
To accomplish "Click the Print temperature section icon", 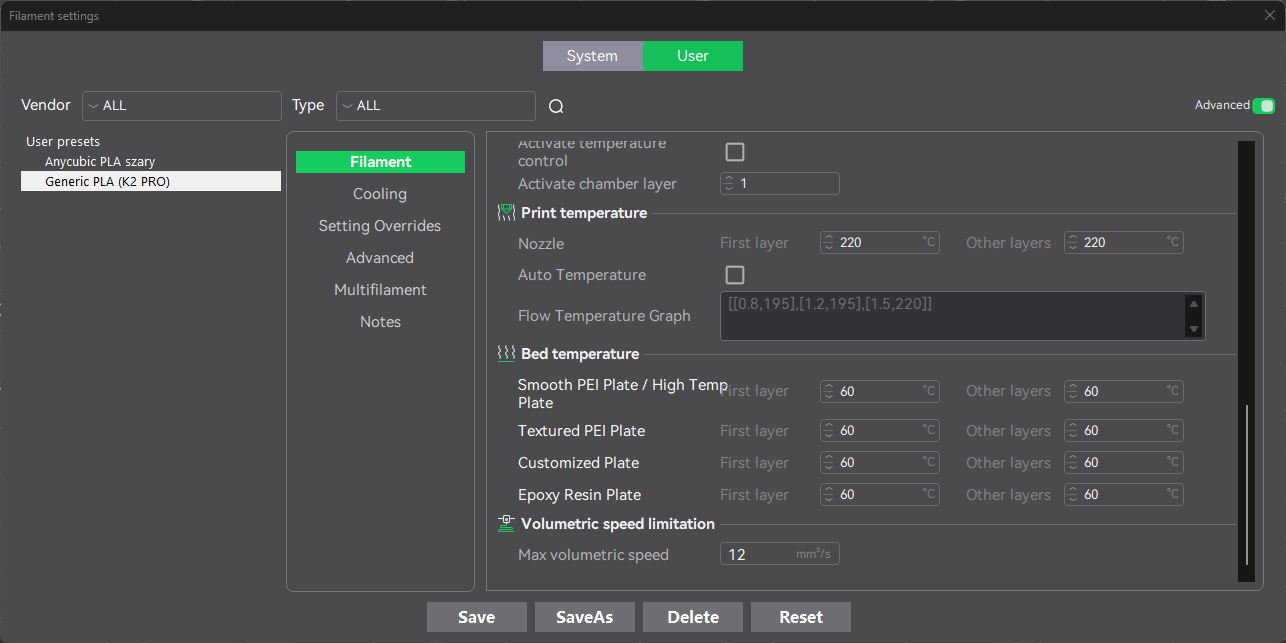I will (506, 213).
